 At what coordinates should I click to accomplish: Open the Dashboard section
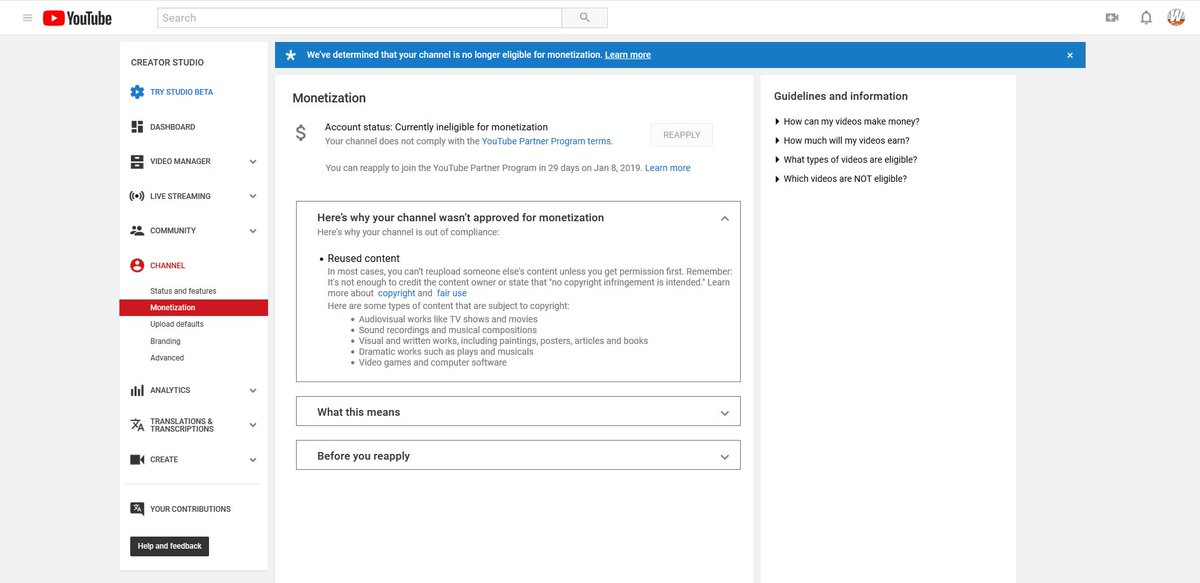tap(172, 127)
